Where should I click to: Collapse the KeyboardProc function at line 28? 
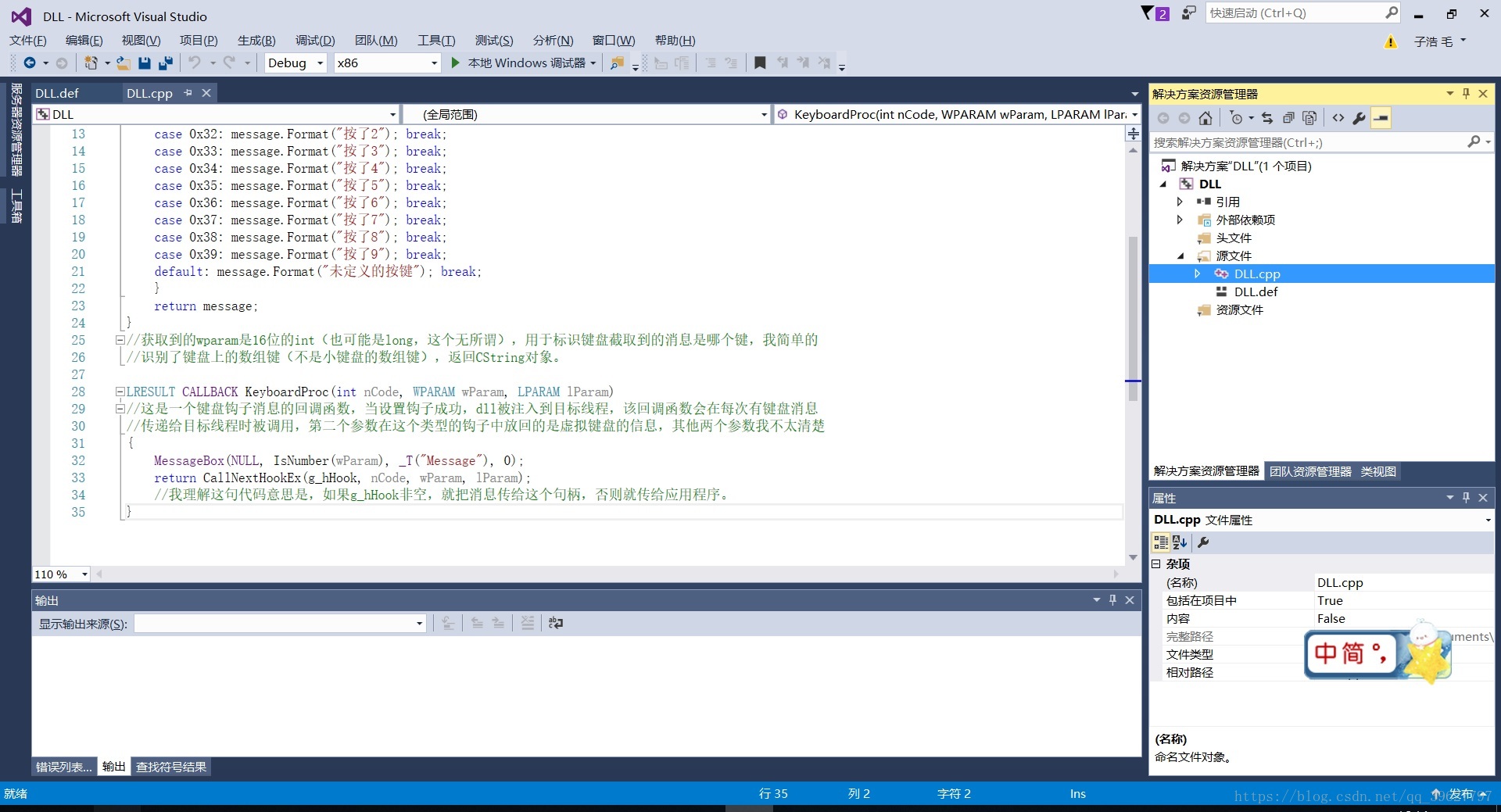point(120,392)
